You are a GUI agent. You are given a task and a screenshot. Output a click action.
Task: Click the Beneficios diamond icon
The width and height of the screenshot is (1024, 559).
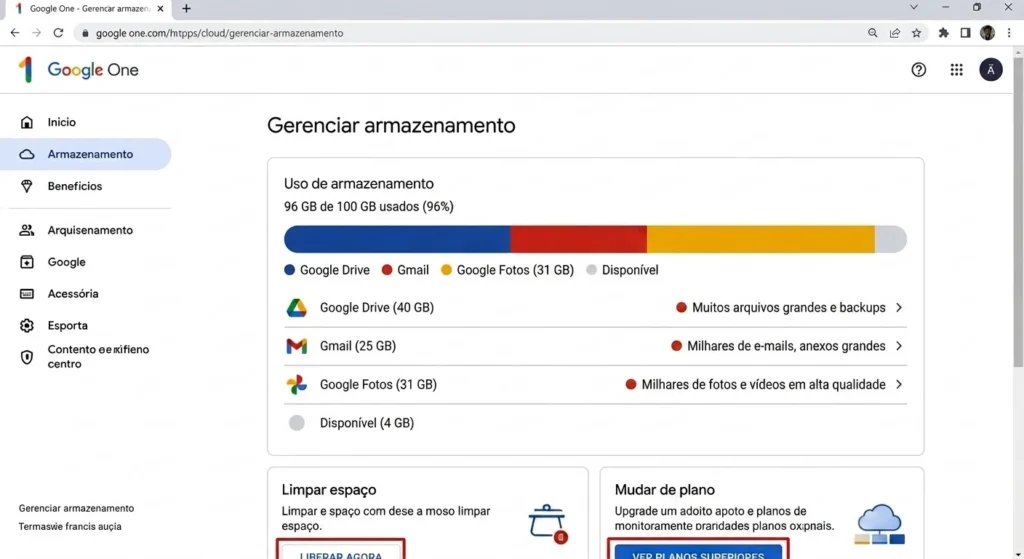[27, 186]
